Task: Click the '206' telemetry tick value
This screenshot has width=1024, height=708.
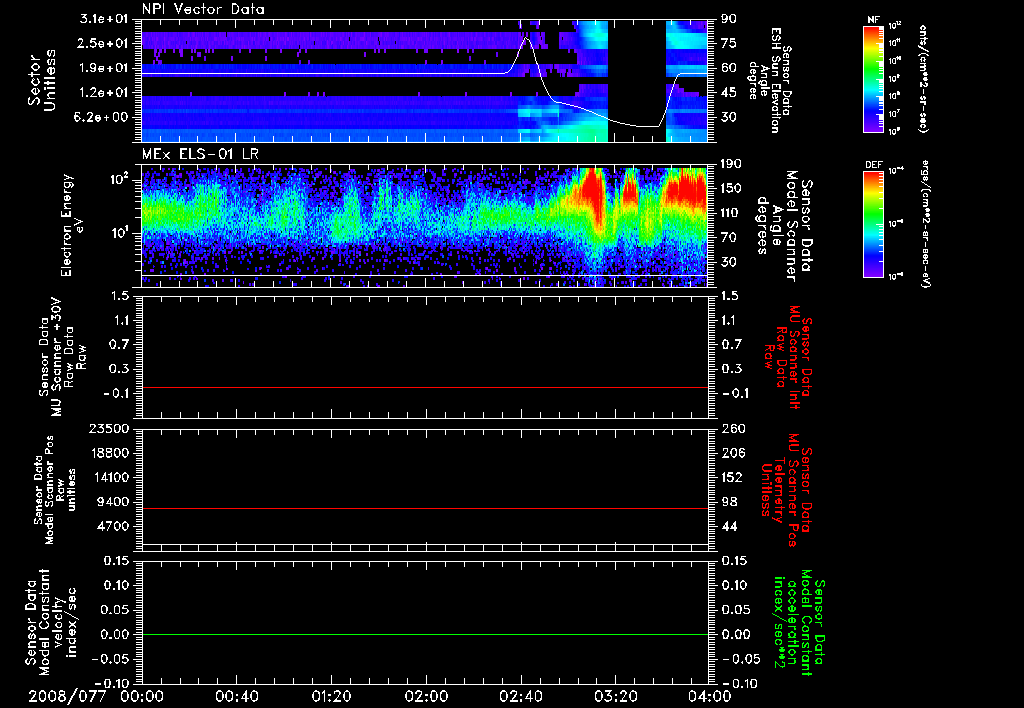Action: 732,453
